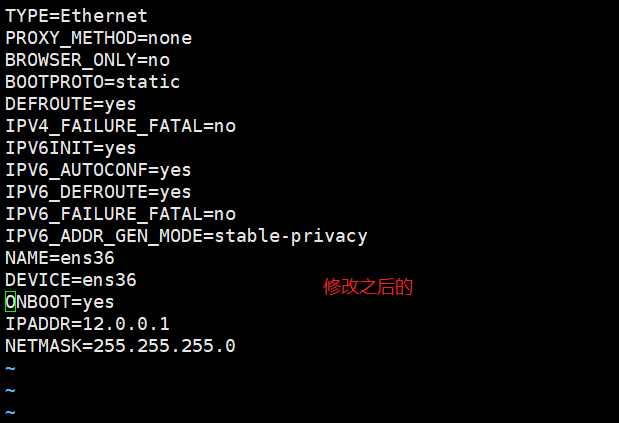Click the last tilde empty-line marker

tap(10, 412)
